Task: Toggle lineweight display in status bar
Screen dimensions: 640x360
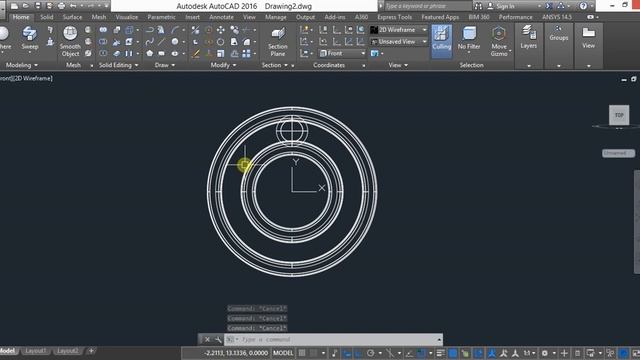Action: click(x=440, y=353)
